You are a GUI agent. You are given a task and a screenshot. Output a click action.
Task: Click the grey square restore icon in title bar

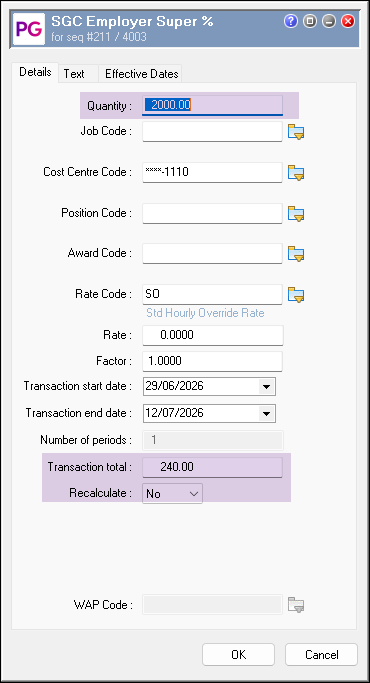310,21
